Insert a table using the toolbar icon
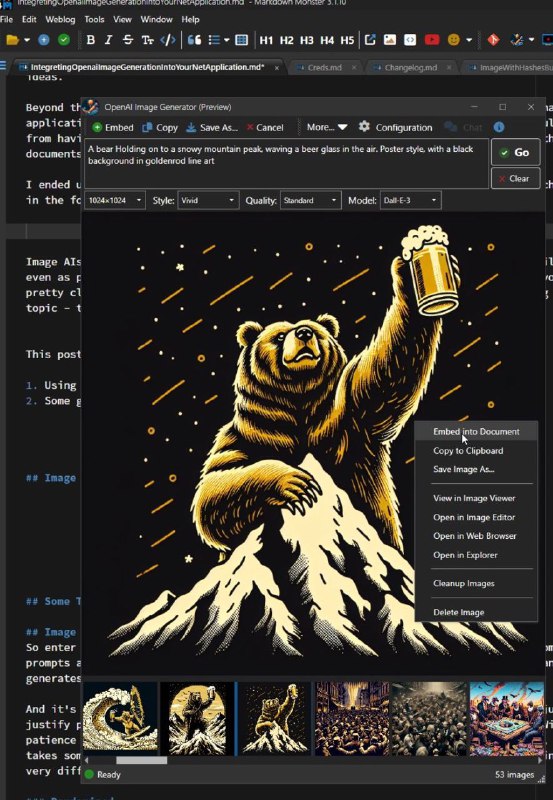Screen dimensions: 553x800 [x=241, y=40]
